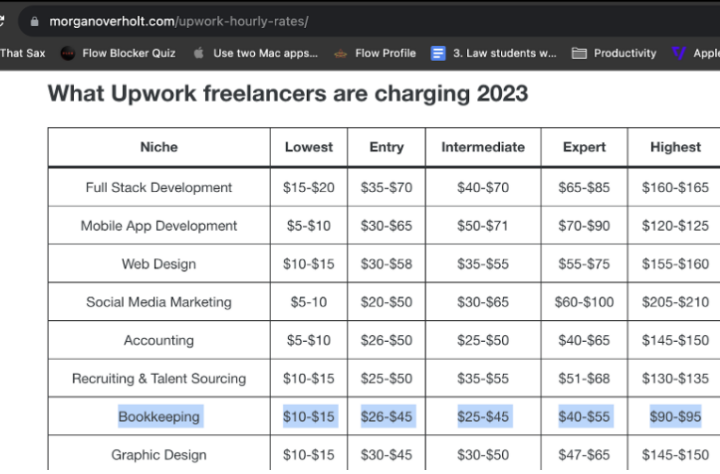Open the Flow Blocker Quiz bookmark
Viewport: 720px width, 474px height.
pos(117,53)
